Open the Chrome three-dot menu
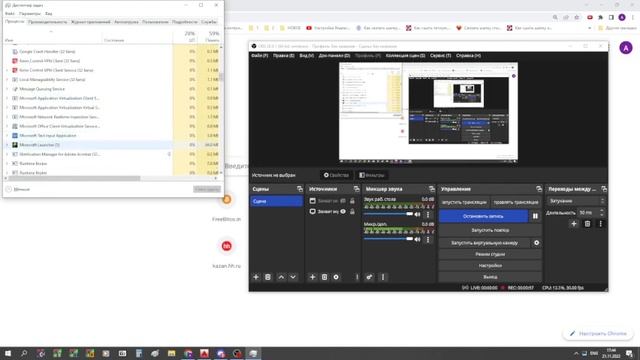The height and width of the screenshot is (360, 640). pos(633,17)
